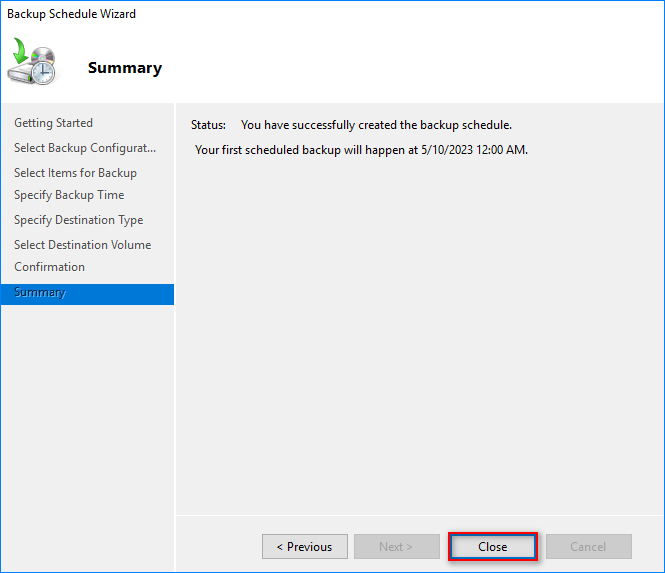Select the highlighted Summary step
Viewport: 665px width, 573px height.
click(87, 294)
